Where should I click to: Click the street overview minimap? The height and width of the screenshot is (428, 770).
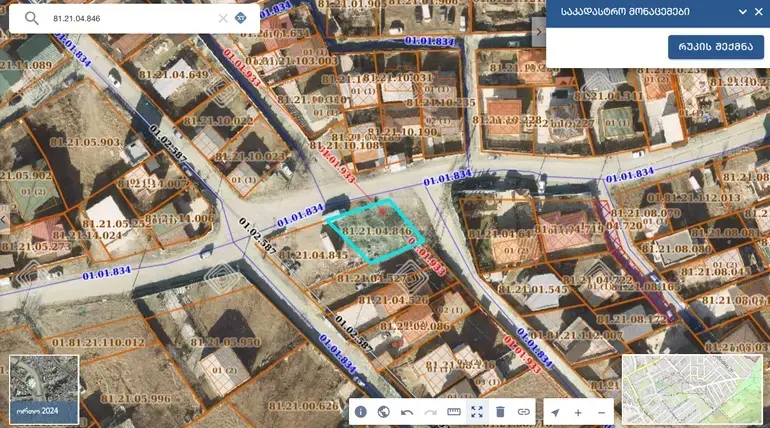pos(692,389)
